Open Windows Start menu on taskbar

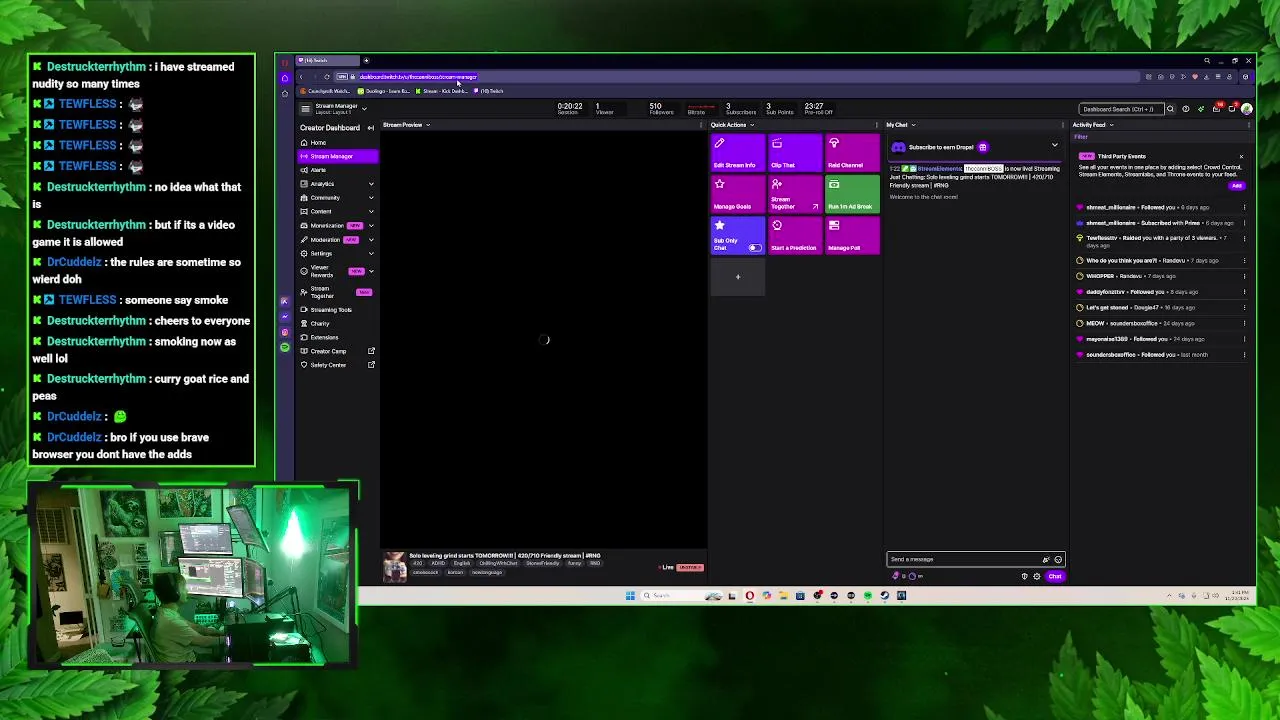pyautogui.click(x=630, y=596)
